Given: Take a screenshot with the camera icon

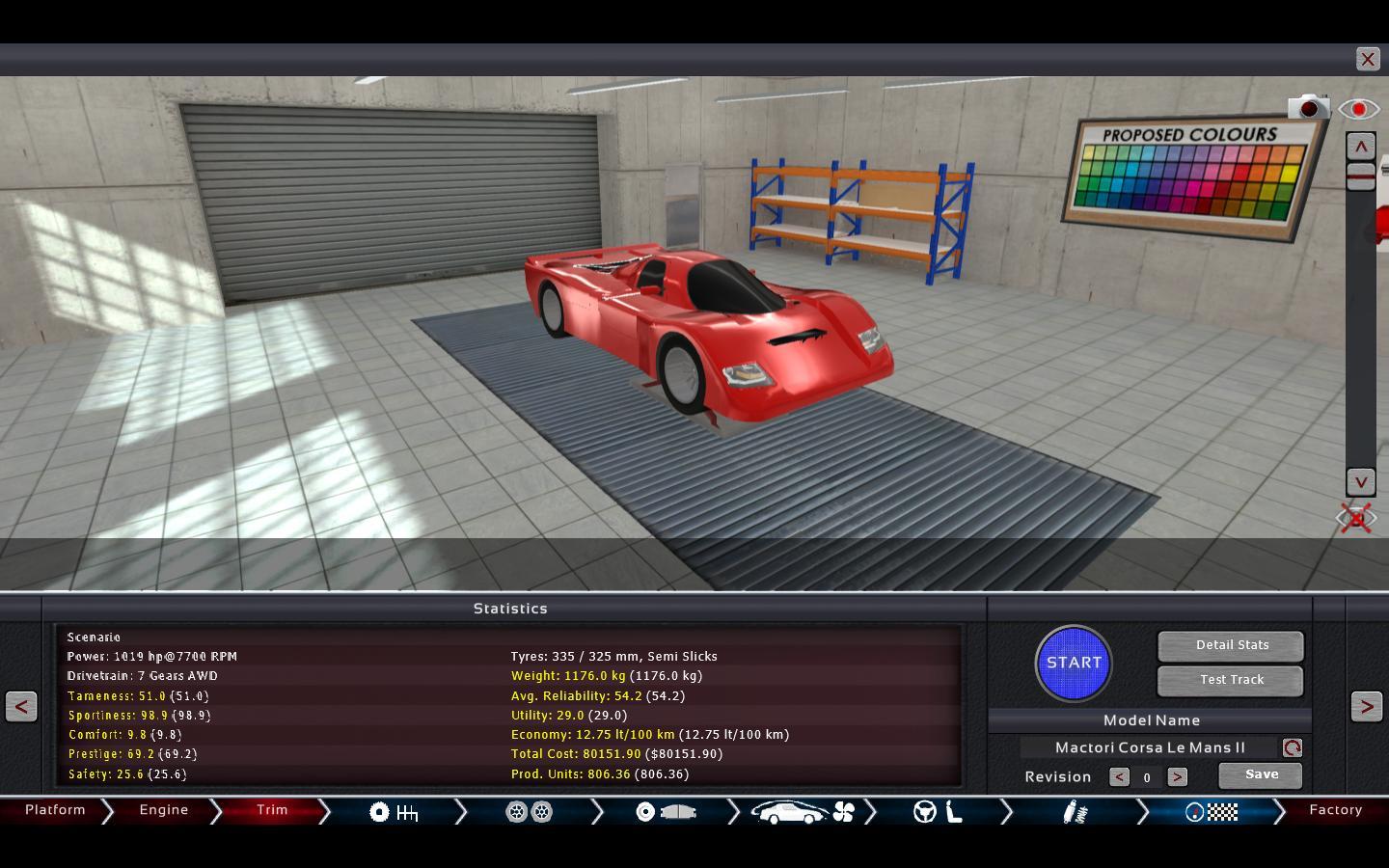Looking at the screenshot, I should pos(1308,107).
